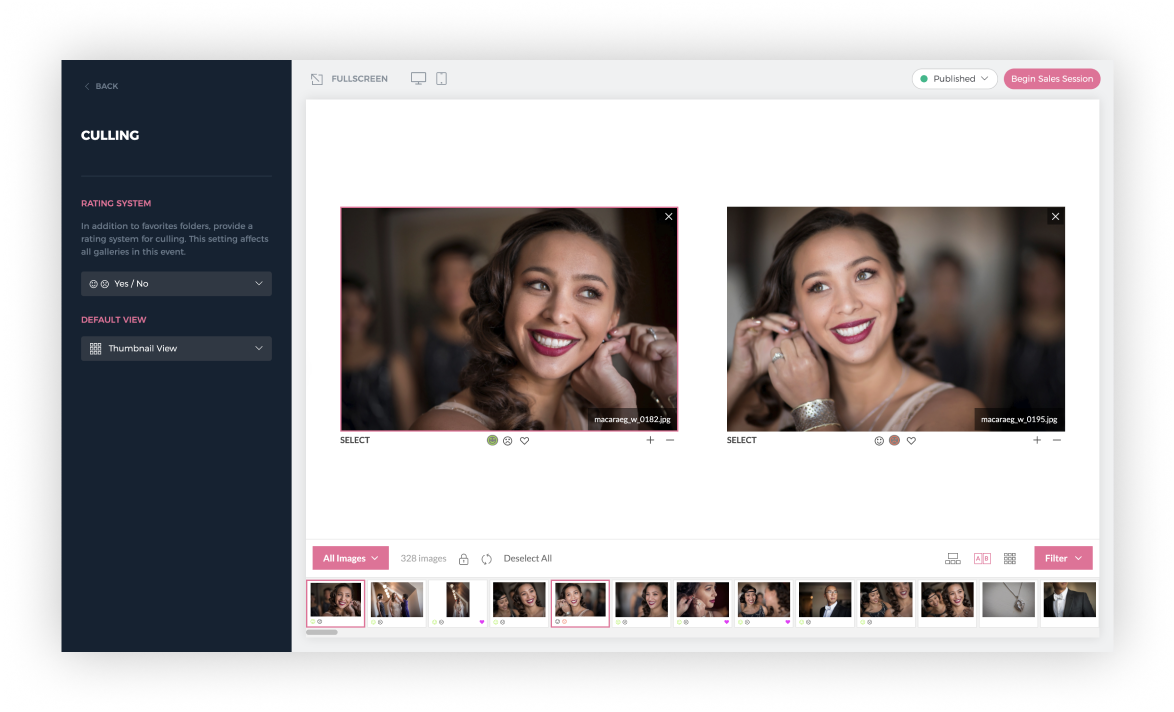1174x712 pixels.
Task: Open the Filter dropdown
Action: coord(1063,559)
